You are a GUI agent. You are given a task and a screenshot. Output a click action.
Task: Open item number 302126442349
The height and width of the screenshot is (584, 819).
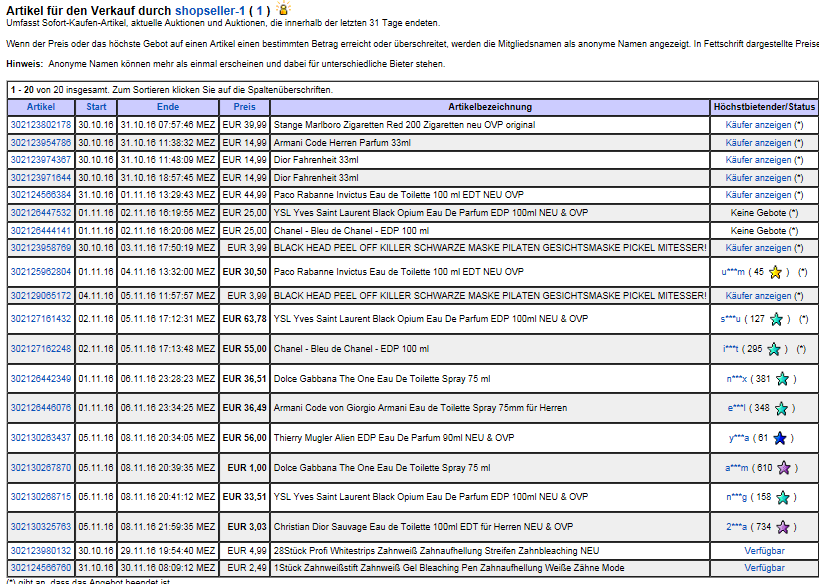point(41,379)
